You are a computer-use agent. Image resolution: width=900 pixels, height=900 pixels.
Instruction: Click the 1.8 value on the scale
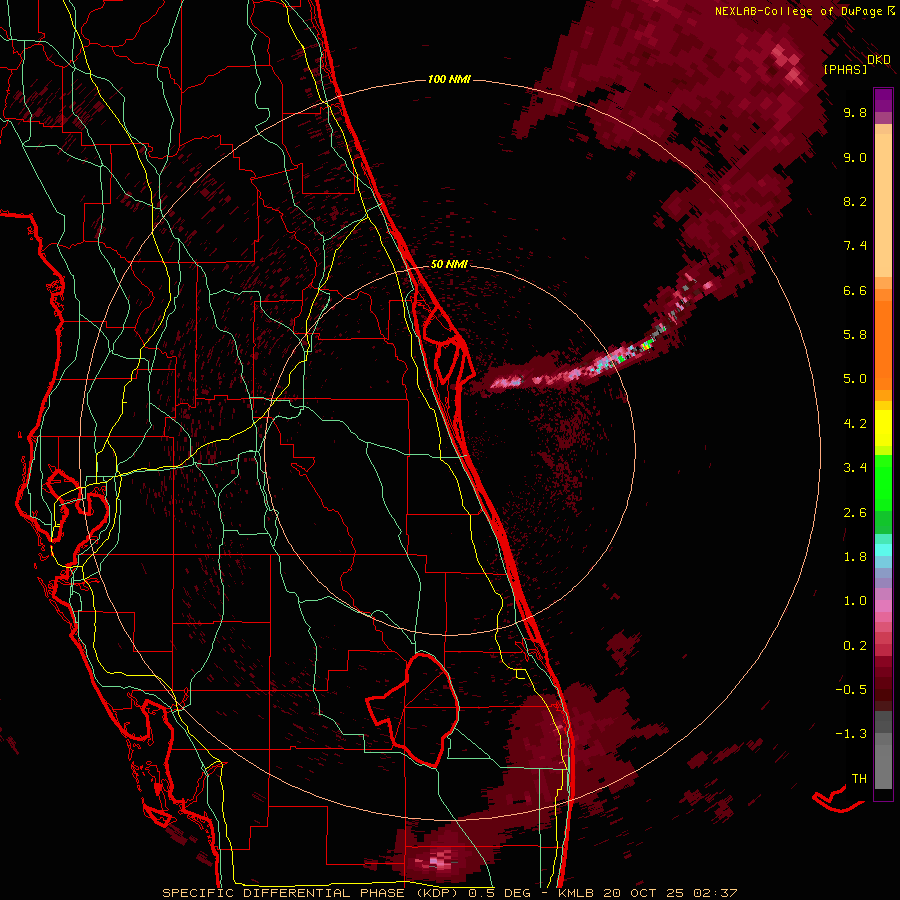(x=855, y=557)
